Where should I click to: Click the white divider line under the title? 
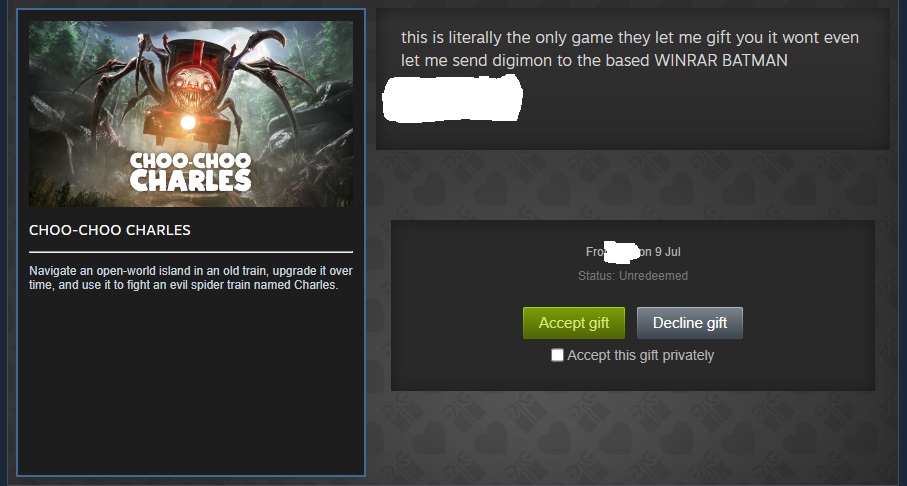tap(191, 252)
